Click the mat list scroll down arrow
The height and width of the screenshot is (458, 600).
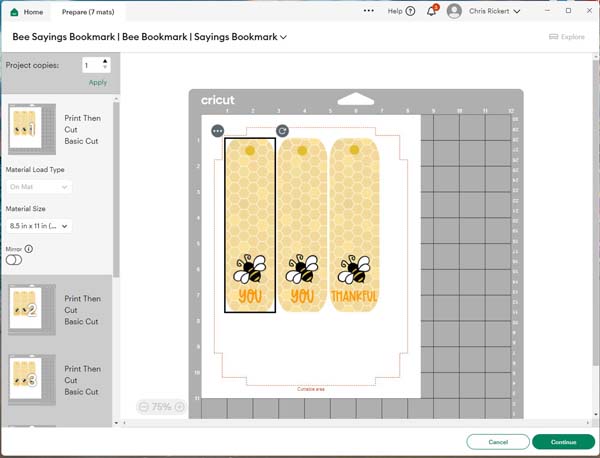116,423
